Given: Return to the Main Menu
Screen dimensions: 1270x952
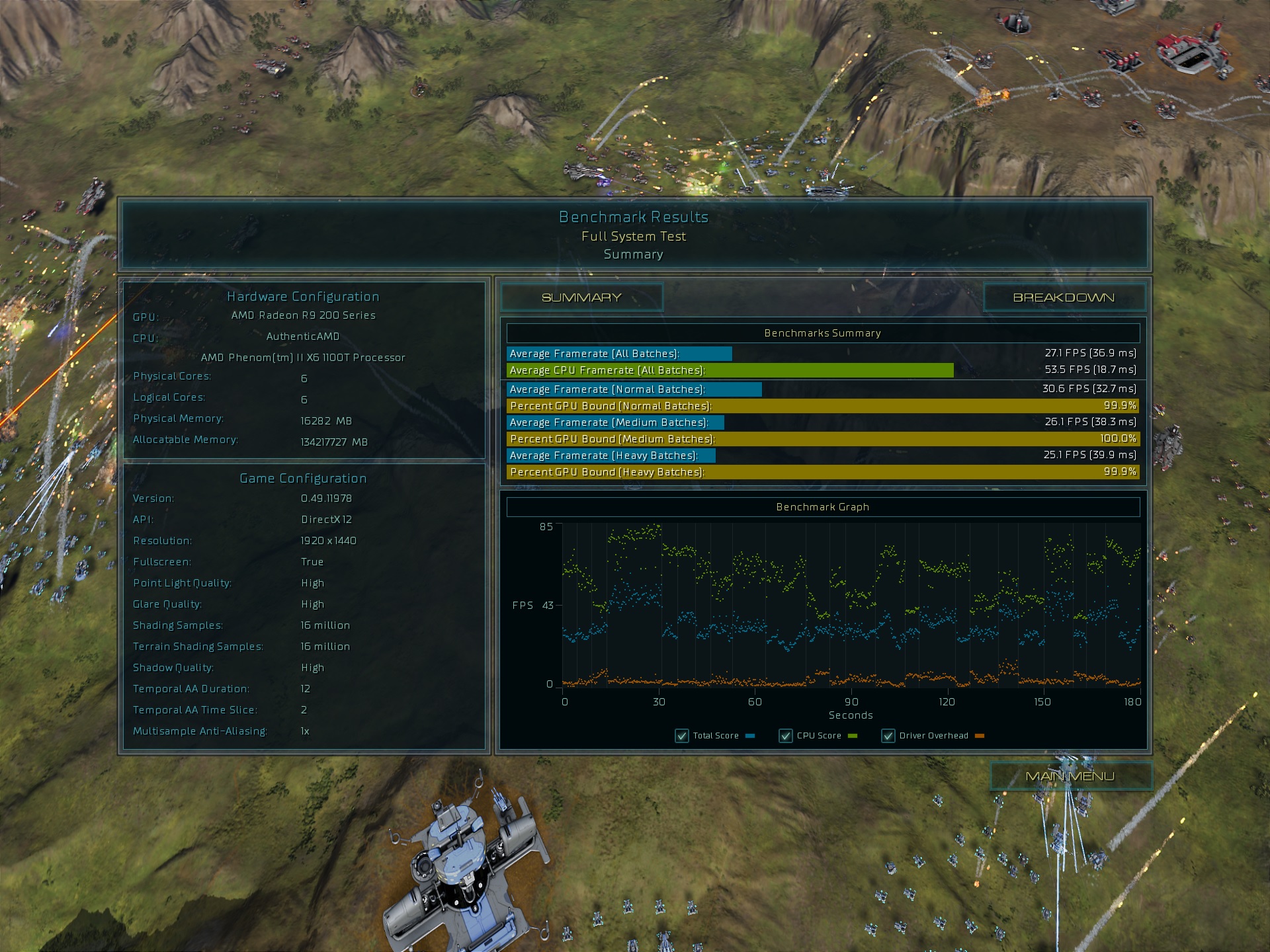Looking at the screenshot, I should pos(1070,776).
